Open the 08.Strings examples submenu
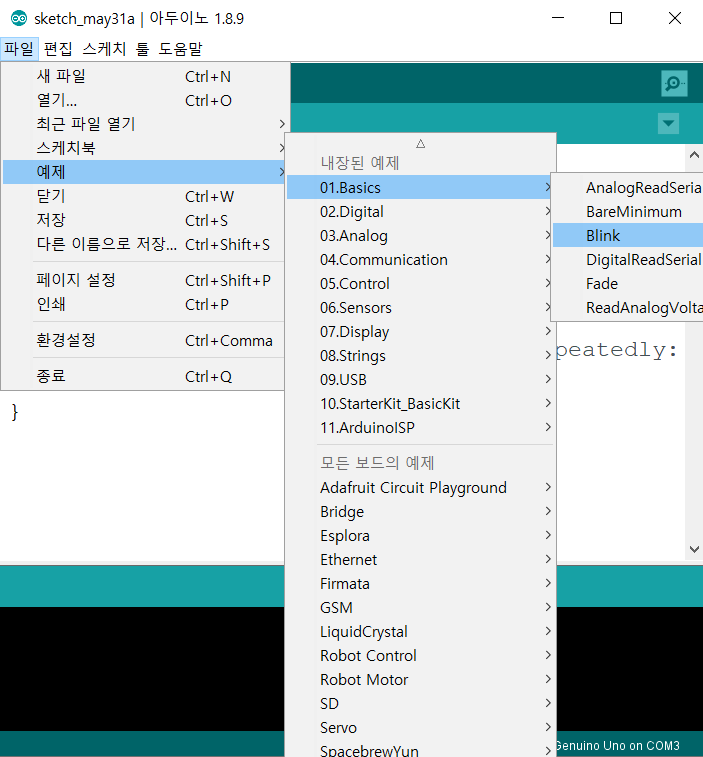 click(420, 355)
